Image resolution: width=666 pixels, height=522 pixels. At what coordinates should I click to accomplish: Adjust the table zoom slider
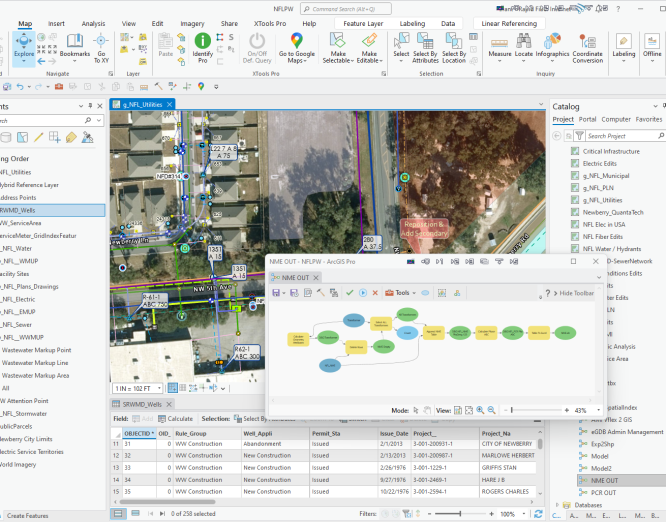[x=460, y=514]
